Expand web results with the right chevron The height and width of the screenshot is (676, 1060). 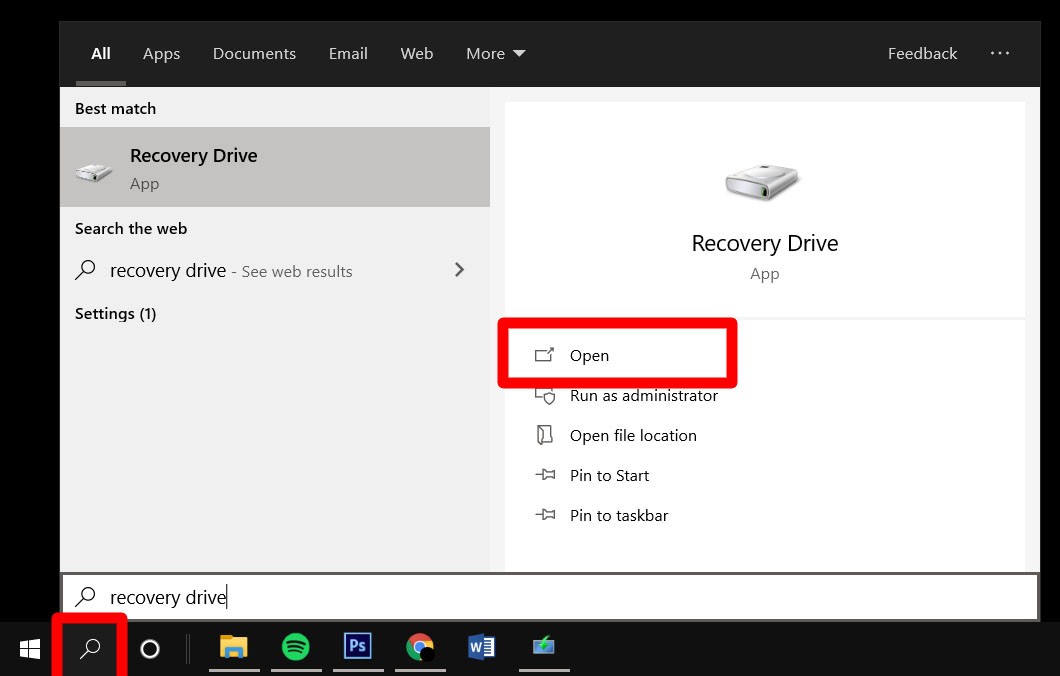tap(459, 270)
